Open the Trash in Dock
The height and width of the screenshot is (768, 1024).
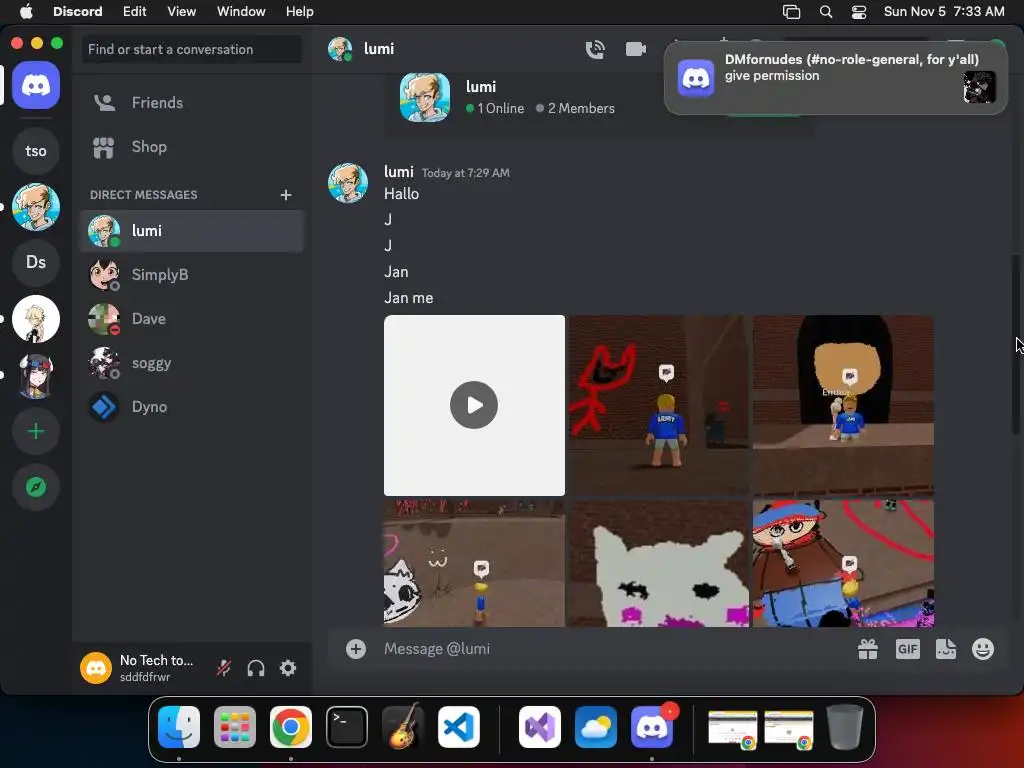pos(845,727)
